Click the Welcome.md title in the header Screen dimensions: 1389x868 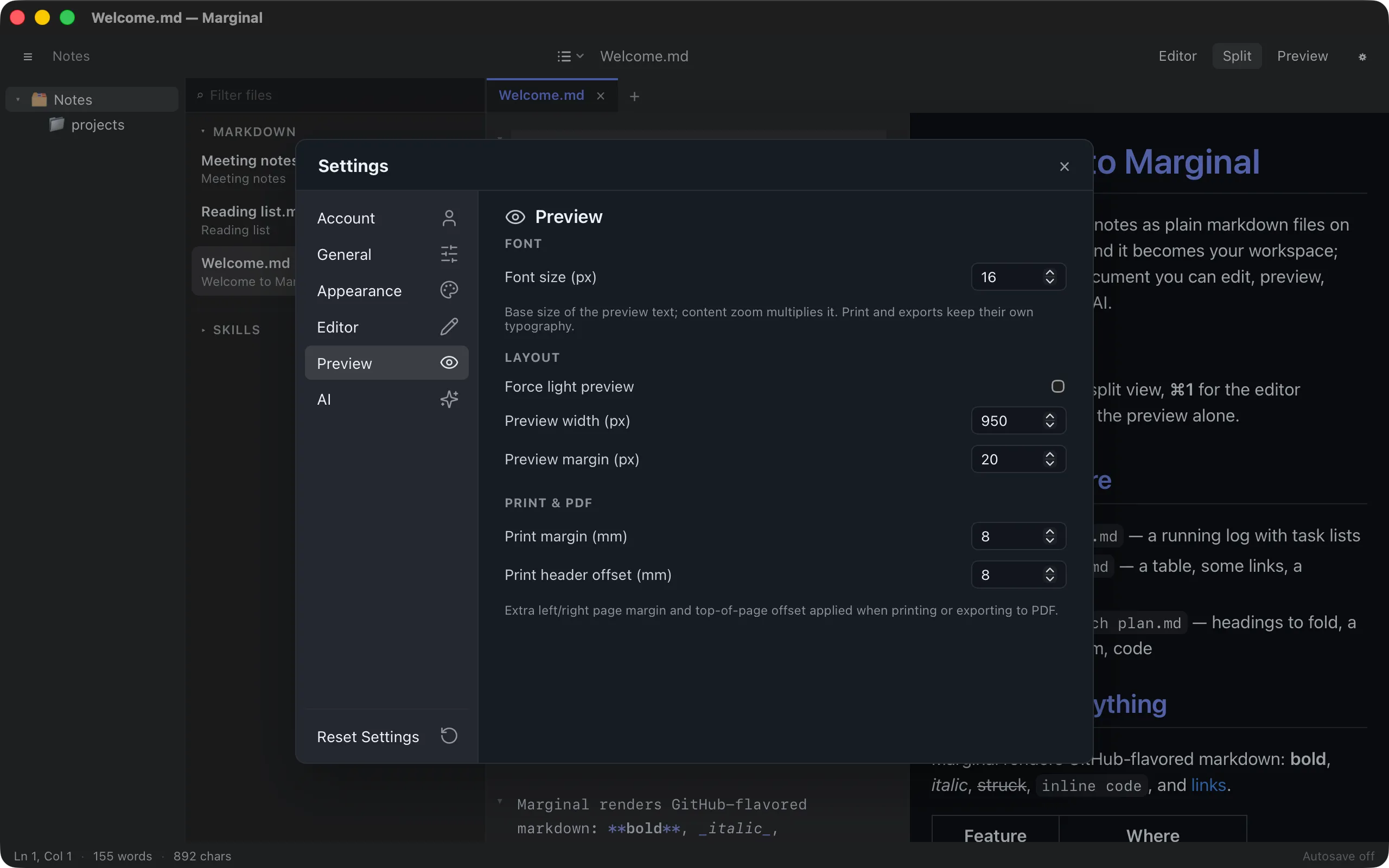tap(644, 56)
